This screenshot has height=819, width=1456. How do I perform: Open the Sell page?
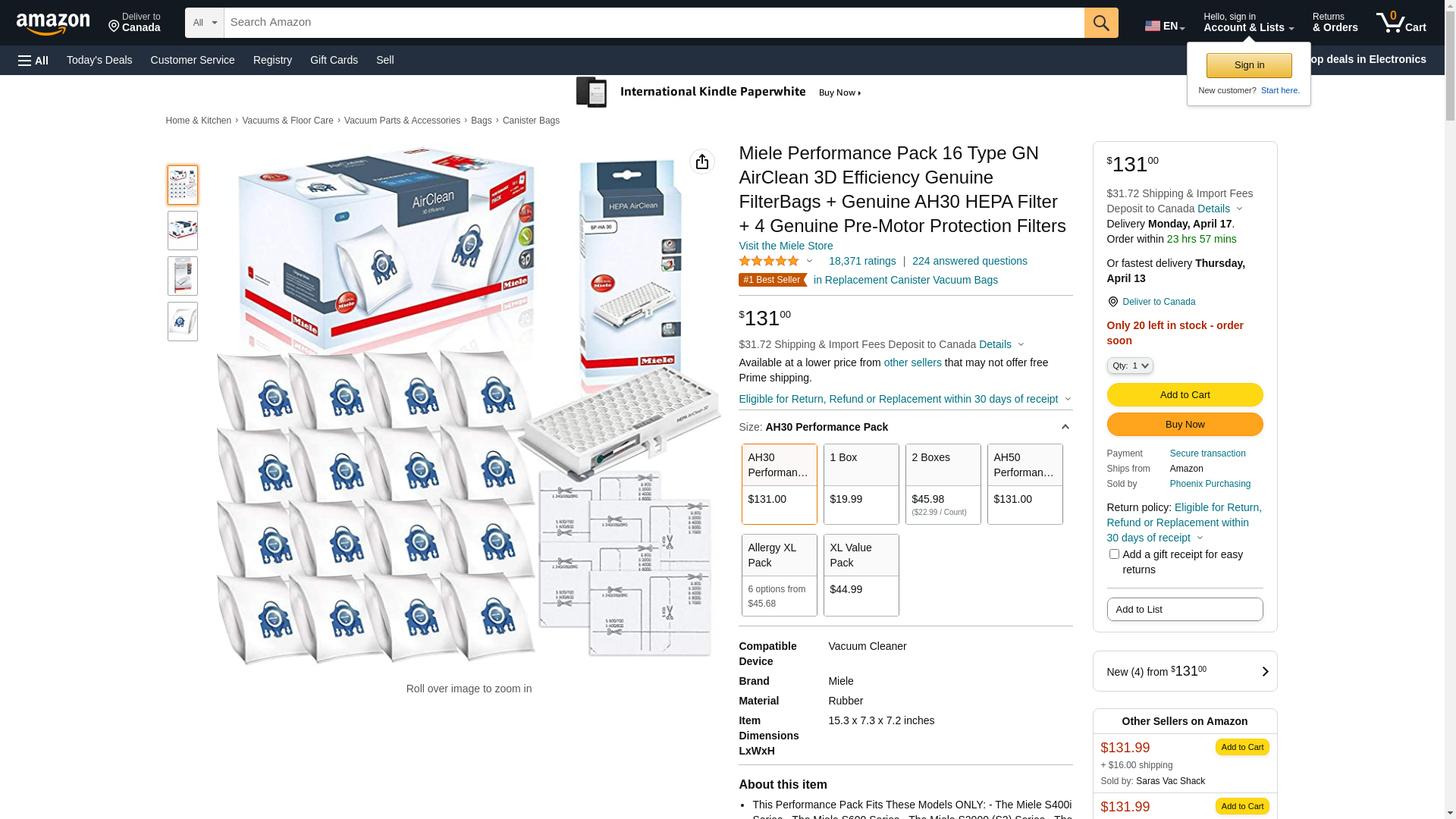(x=385, y=60)
